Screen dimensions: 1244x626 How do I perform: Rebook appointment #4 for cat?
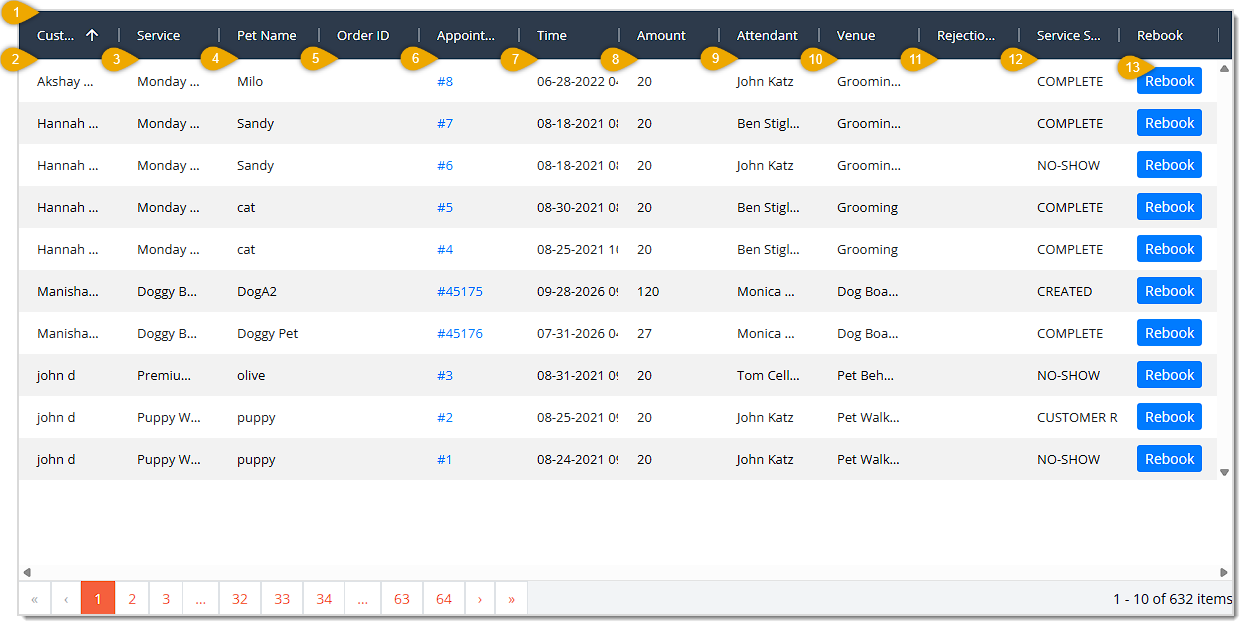tap(1169, 249)
